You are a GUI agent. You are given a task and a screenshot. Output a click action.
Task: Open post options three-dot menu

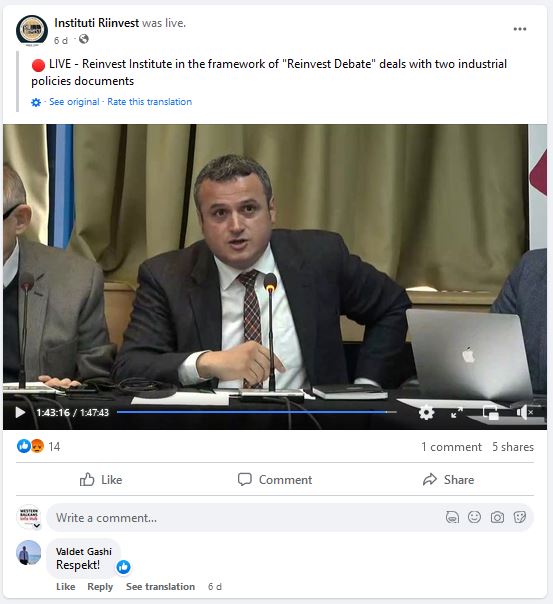(519, 29)
